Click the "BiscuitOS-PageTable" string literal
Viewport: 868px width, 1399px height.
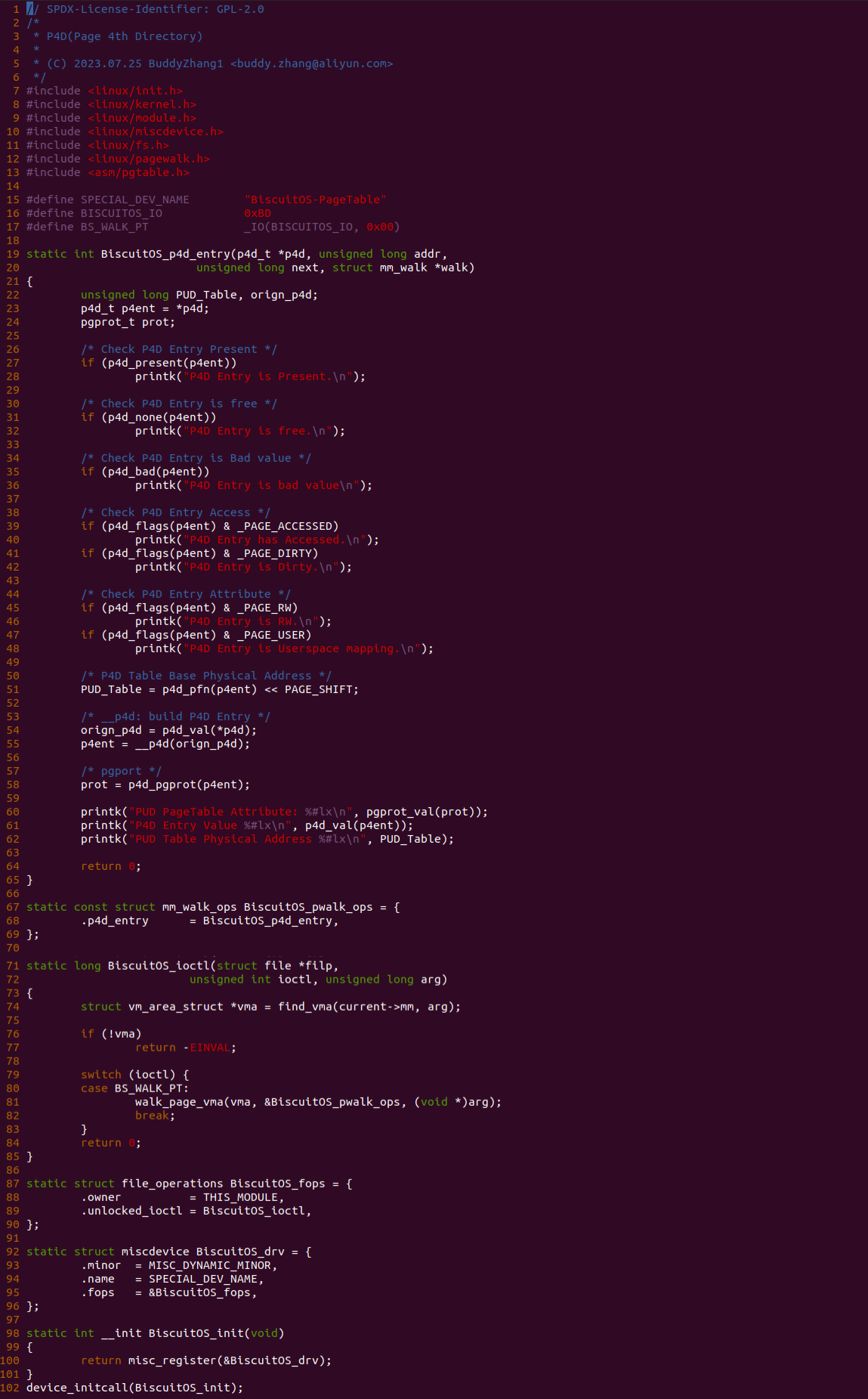click(315, 200)
